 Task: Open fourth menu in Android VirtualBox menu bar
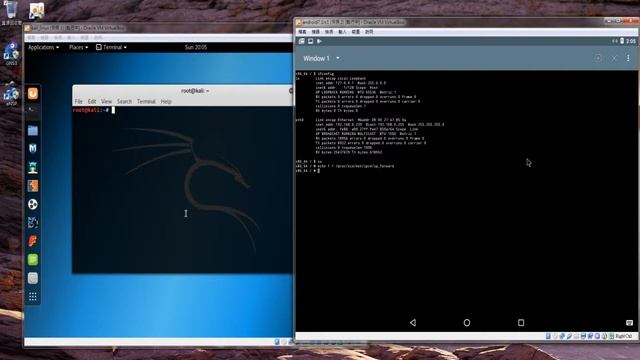342,31
